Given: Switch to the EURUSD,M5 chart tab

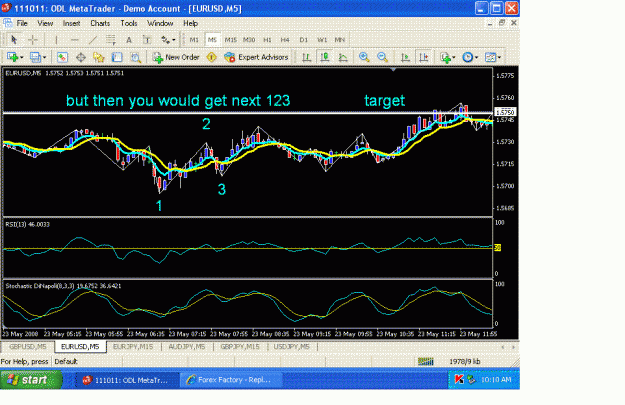Looking at the screenshot, I should click(80, 347).
